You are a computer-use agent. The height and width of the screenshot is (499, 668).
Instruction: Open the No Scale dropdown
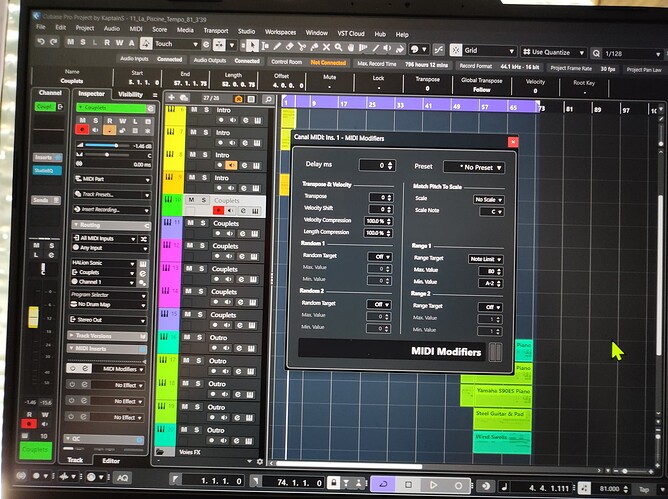coord(488,199)
